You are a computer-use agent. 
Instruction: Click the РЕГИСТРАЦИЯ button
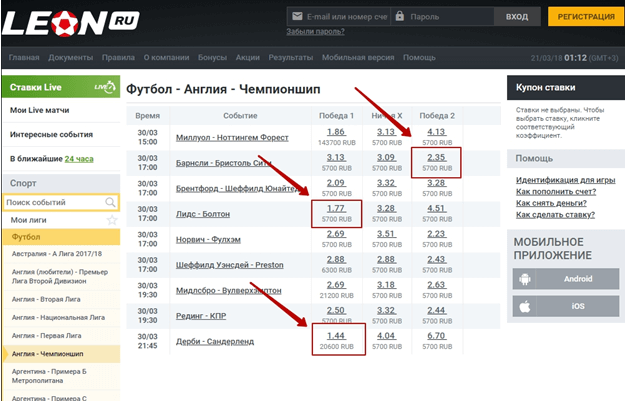[x=586, y=16]
